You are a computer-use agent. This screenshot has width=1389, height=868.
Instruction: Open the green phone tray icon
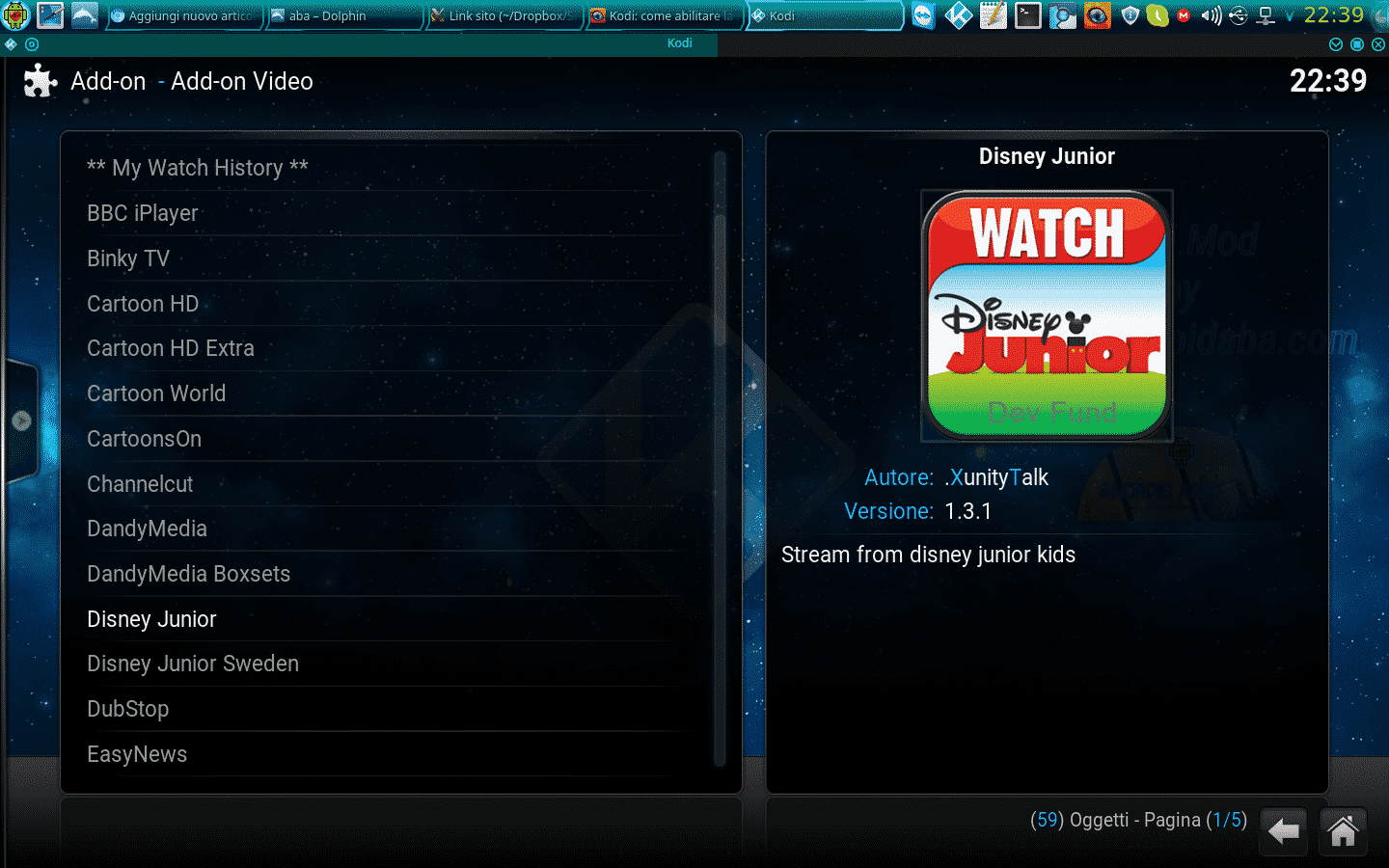pos(1157,15)
